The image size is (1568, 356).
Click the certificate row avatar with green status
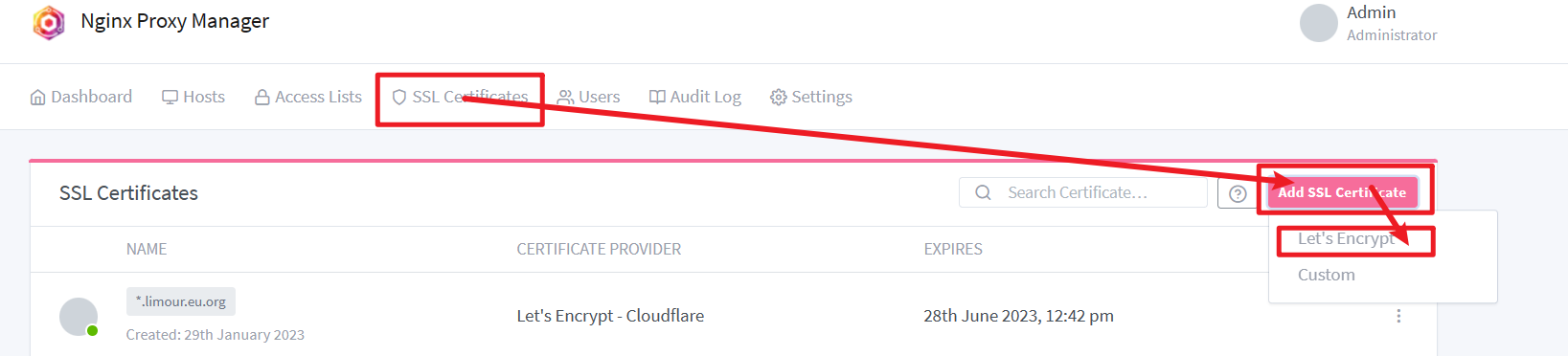coord(79,317)
